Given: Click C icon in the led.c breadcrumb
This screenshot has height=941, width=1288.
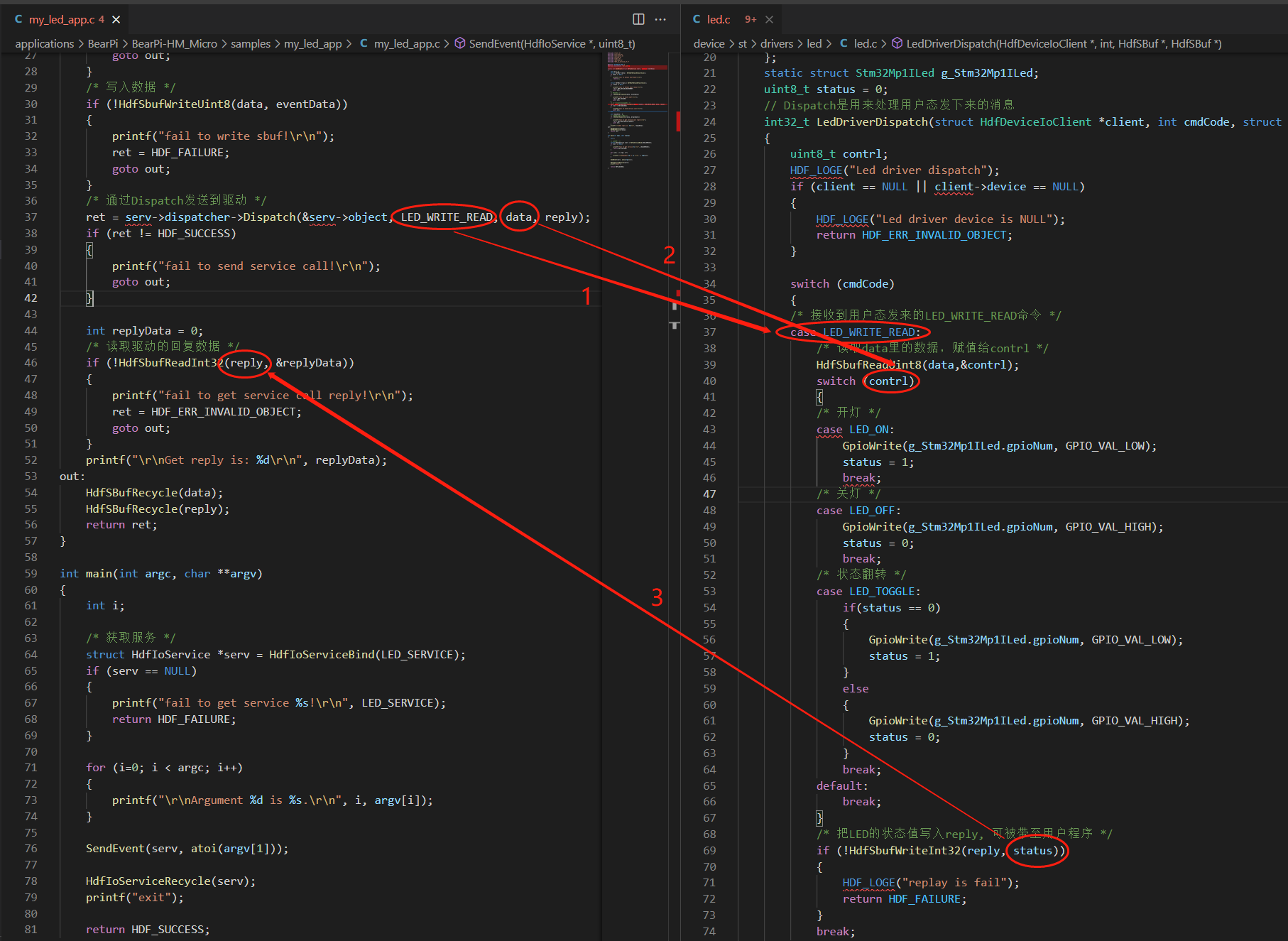Looking at the screenshot, I should click(844, 43).
